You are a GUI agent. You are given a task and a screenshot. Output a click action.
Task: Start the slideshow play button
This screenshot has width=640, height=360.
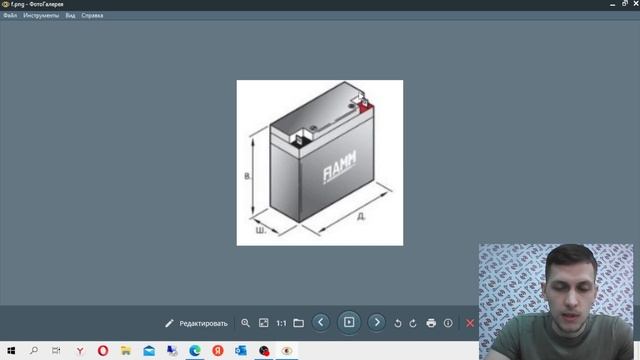[x=349, y=322]
